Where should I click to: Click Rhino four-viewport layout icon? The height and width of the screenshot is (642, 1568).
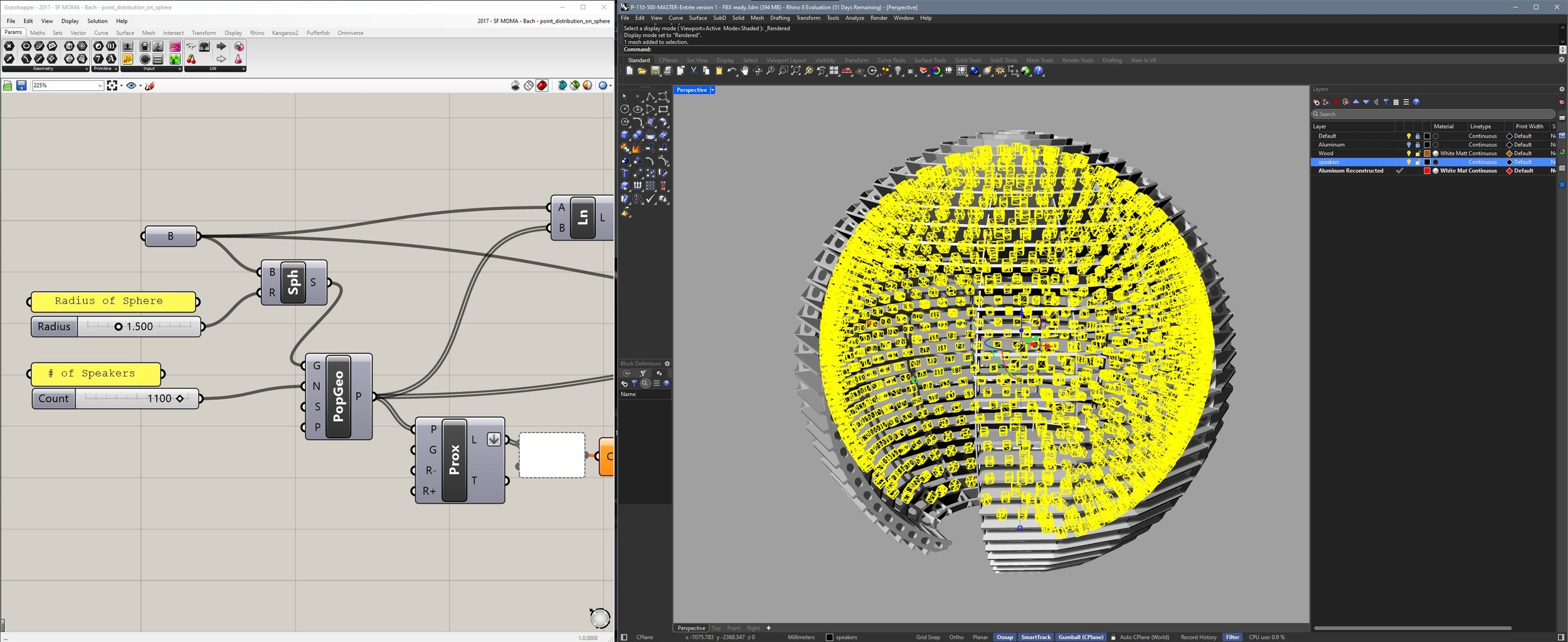[x=834, y=71]
